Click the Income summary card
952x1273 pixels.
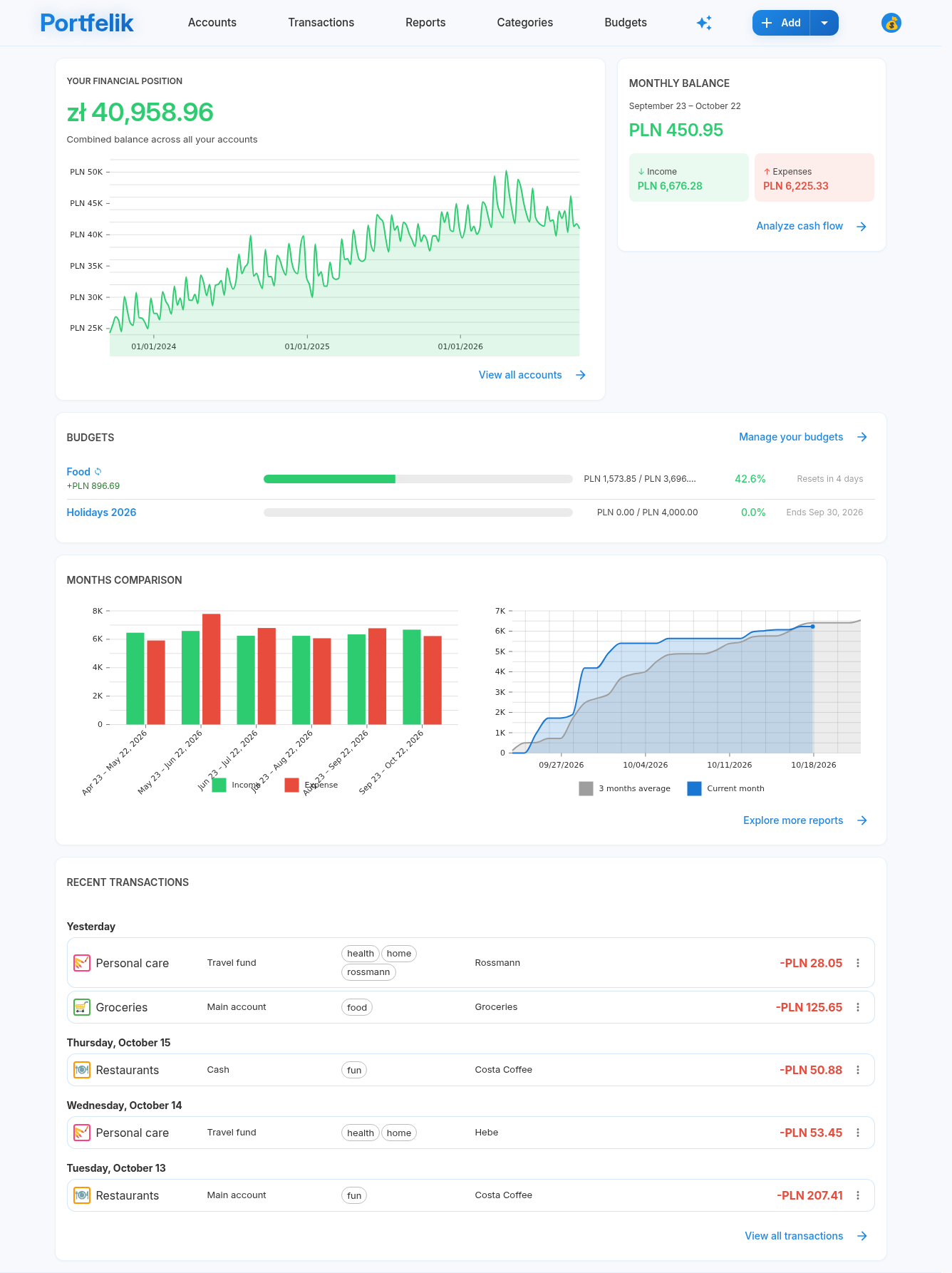tap(689, 177)
